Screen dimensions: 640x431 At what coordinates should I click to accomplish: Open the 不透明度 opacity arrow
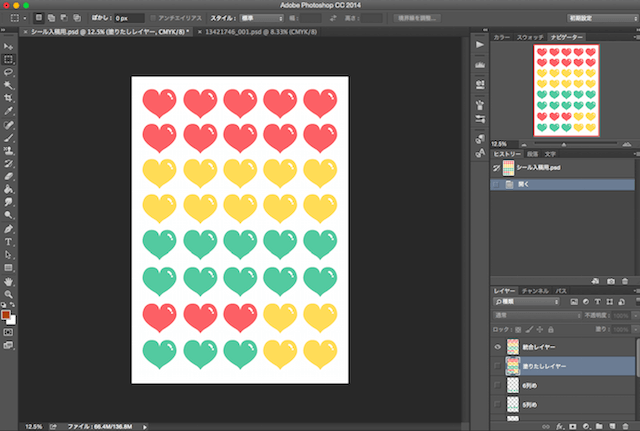coord(635,315)
